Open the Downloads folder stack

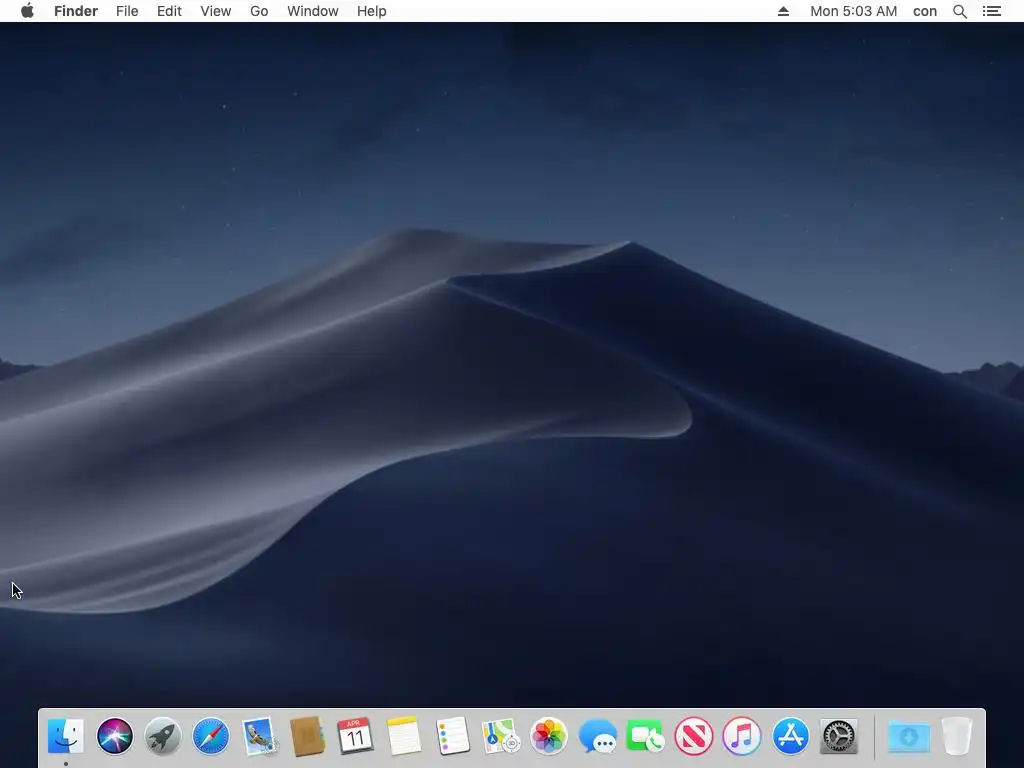[x=909, y=737]
